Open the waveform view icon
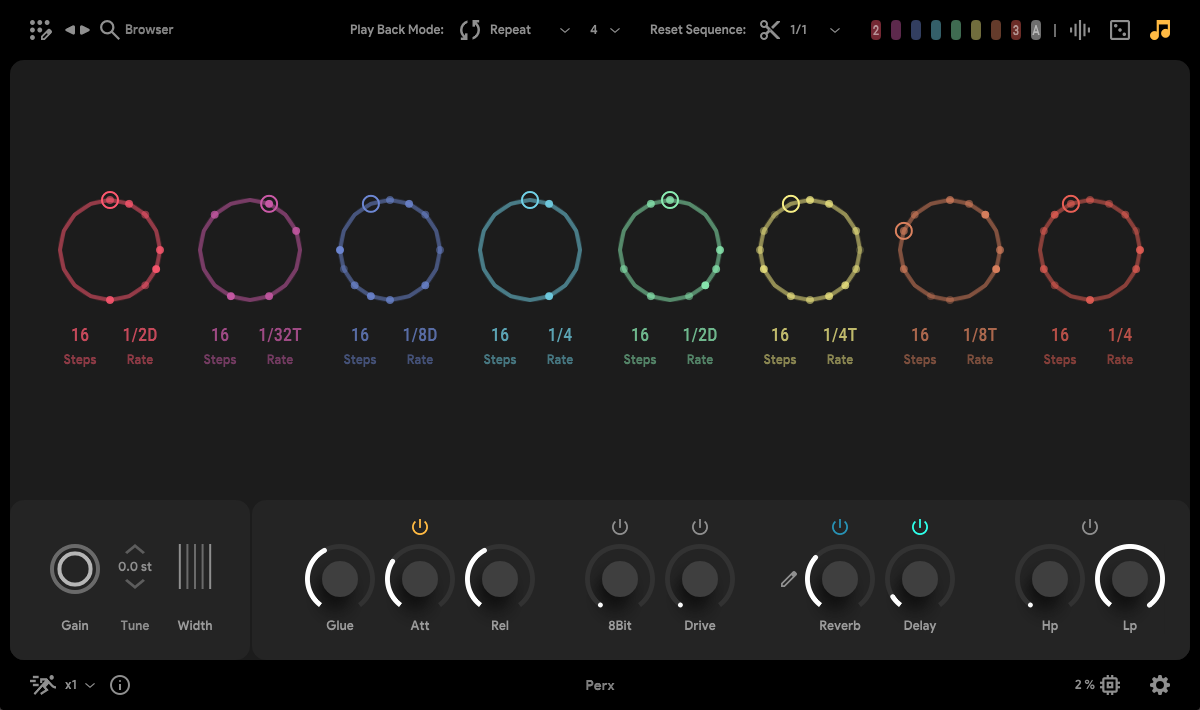1200x710 pixels. pos(1080,30)
